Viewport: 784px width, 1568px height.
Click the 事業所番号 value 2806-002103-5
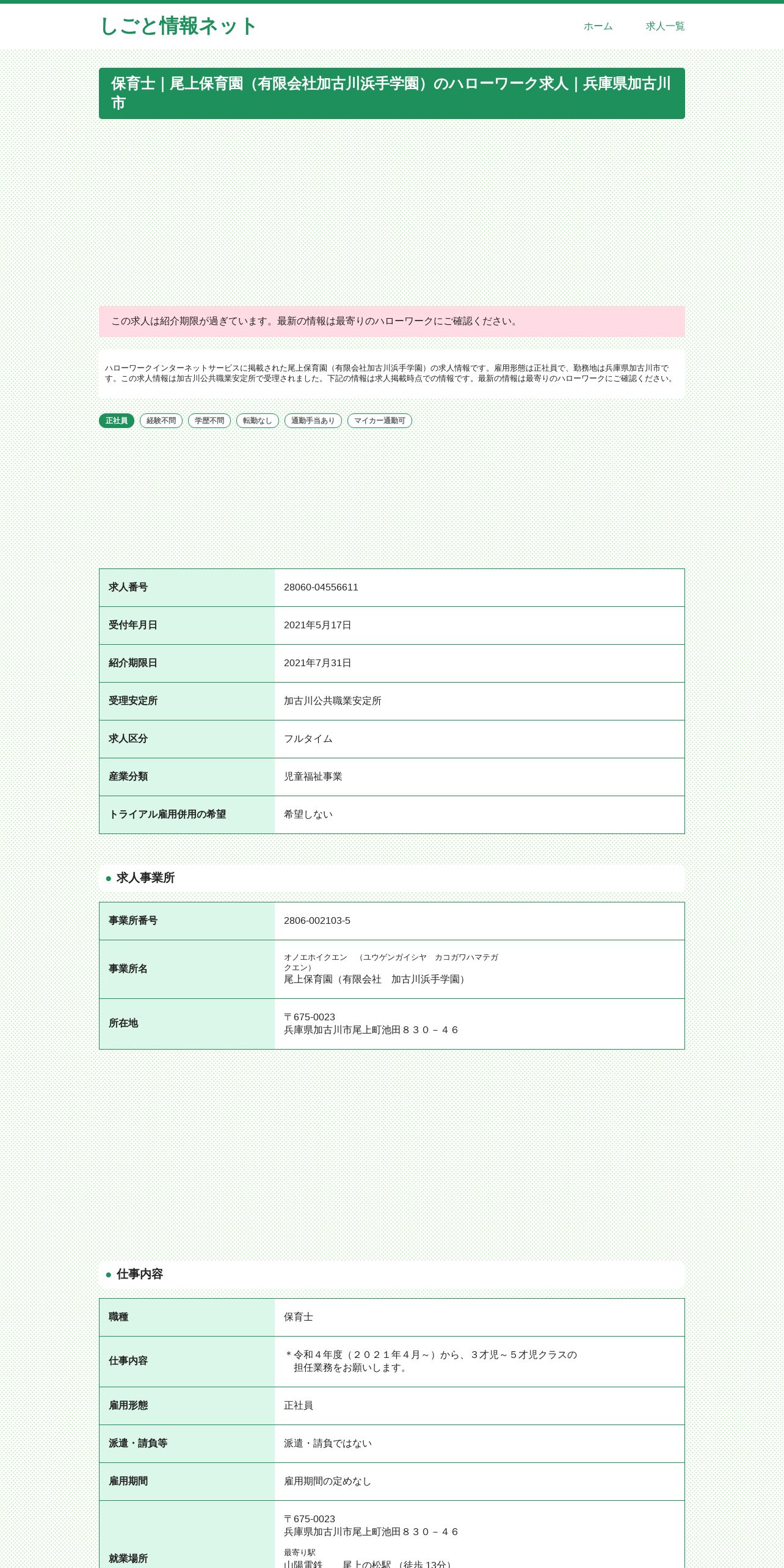[x=317, y=921]
